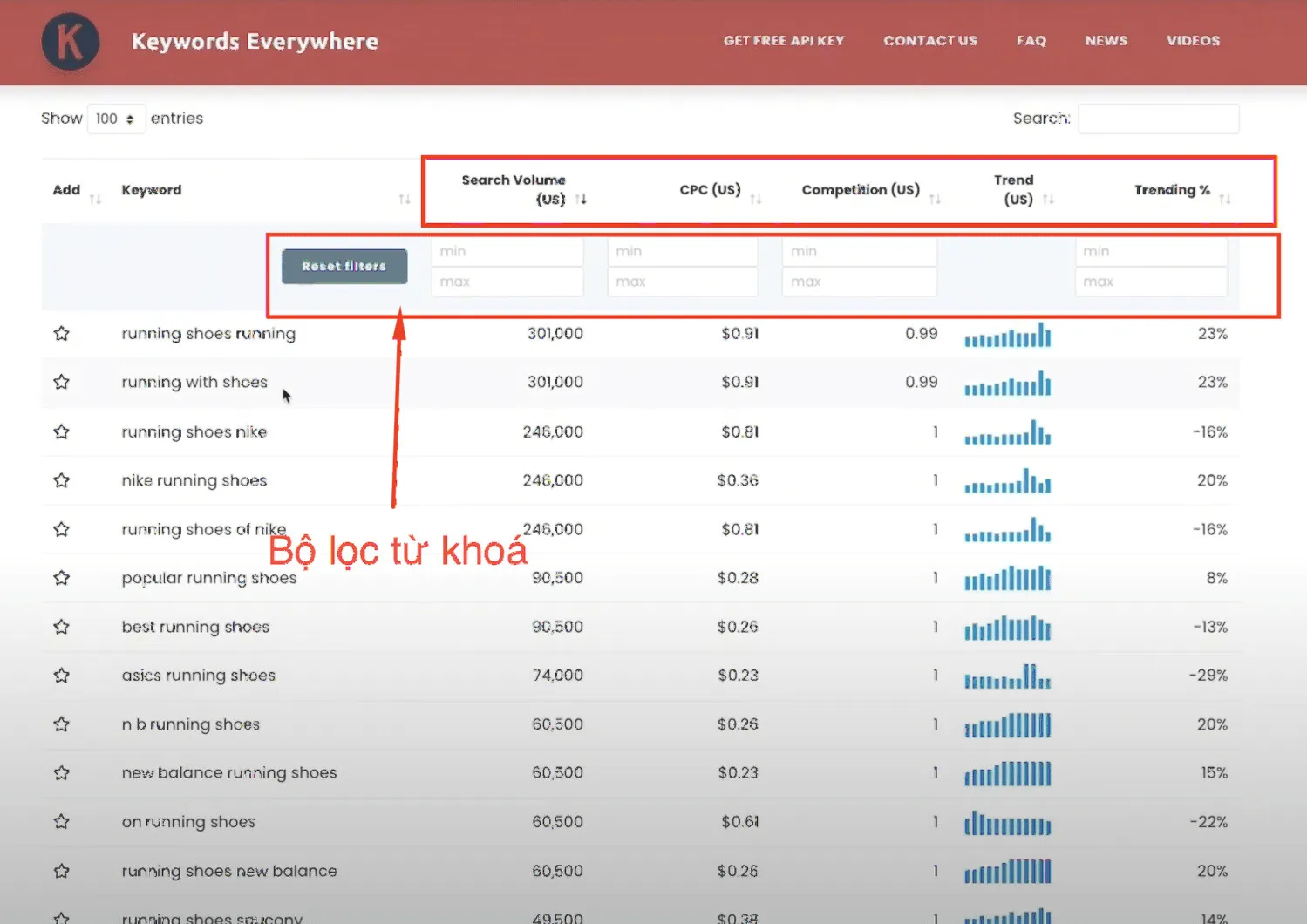Open the Show entries dropdown
1307x924 pixels.
point(116,119)
